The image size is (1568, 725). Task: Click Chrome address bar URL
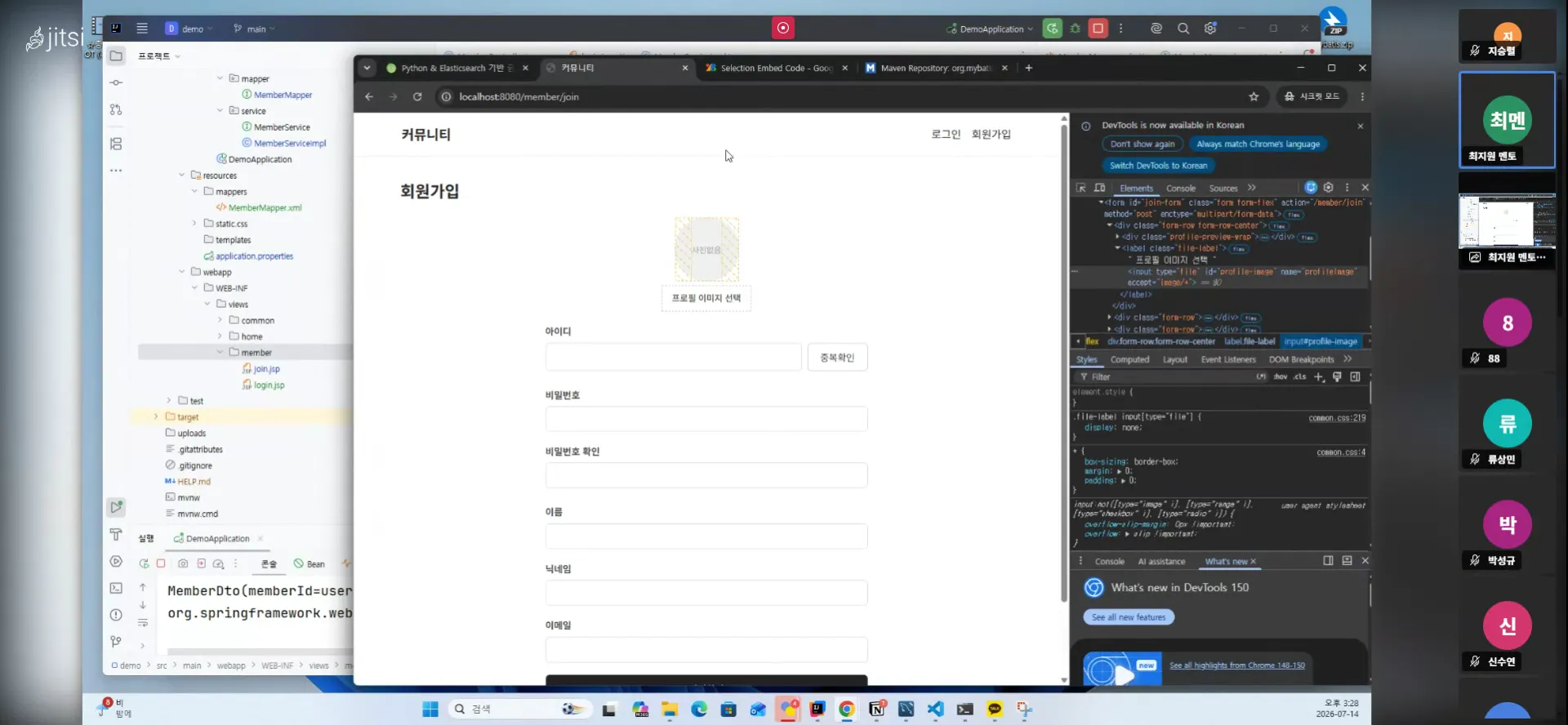coord(519,97)
